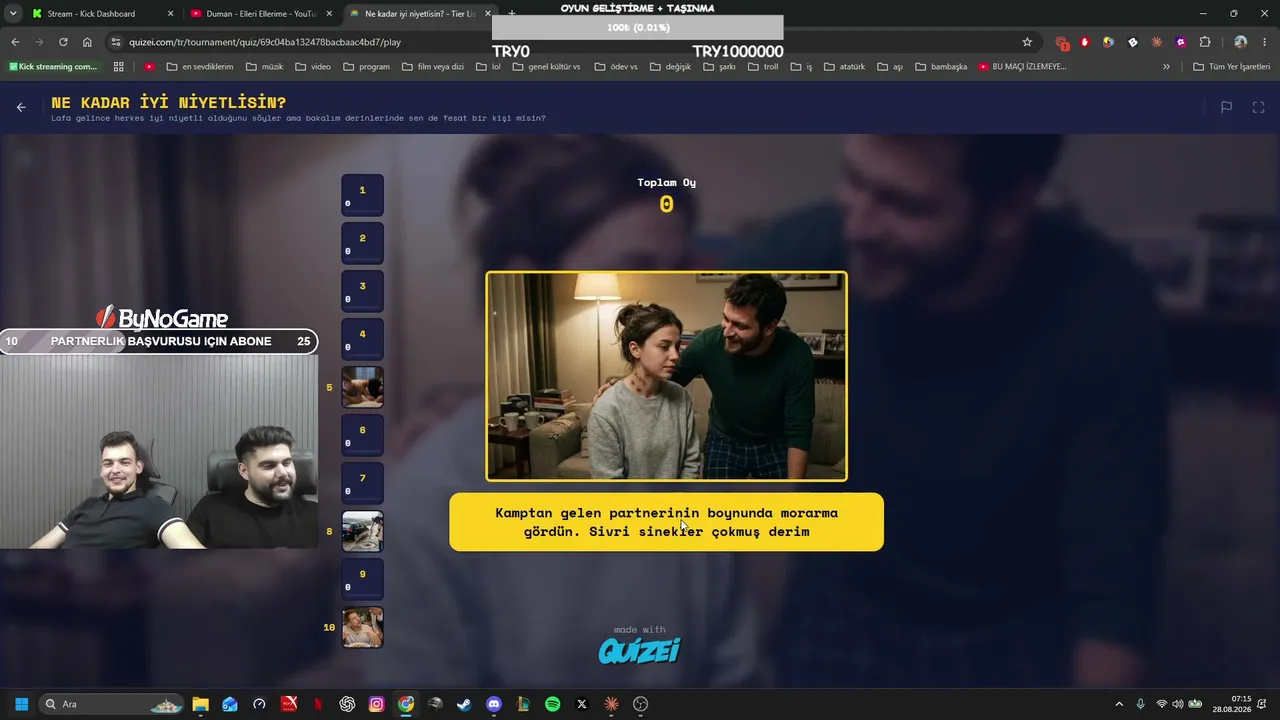Viewport: 1280px width, 720px height.
Task: Select tier slot number 7
Action: [362, 483]
